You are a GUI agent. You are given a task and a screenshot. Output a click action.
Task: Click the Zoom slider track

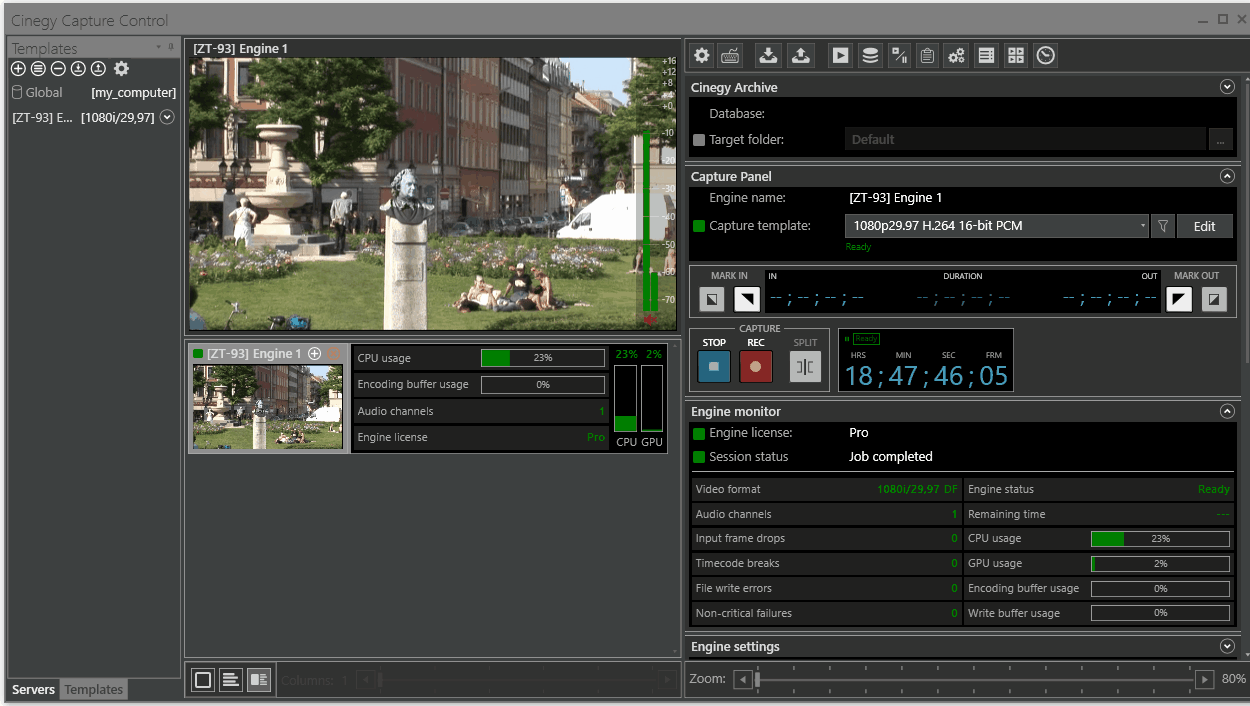tap(975, 680)
